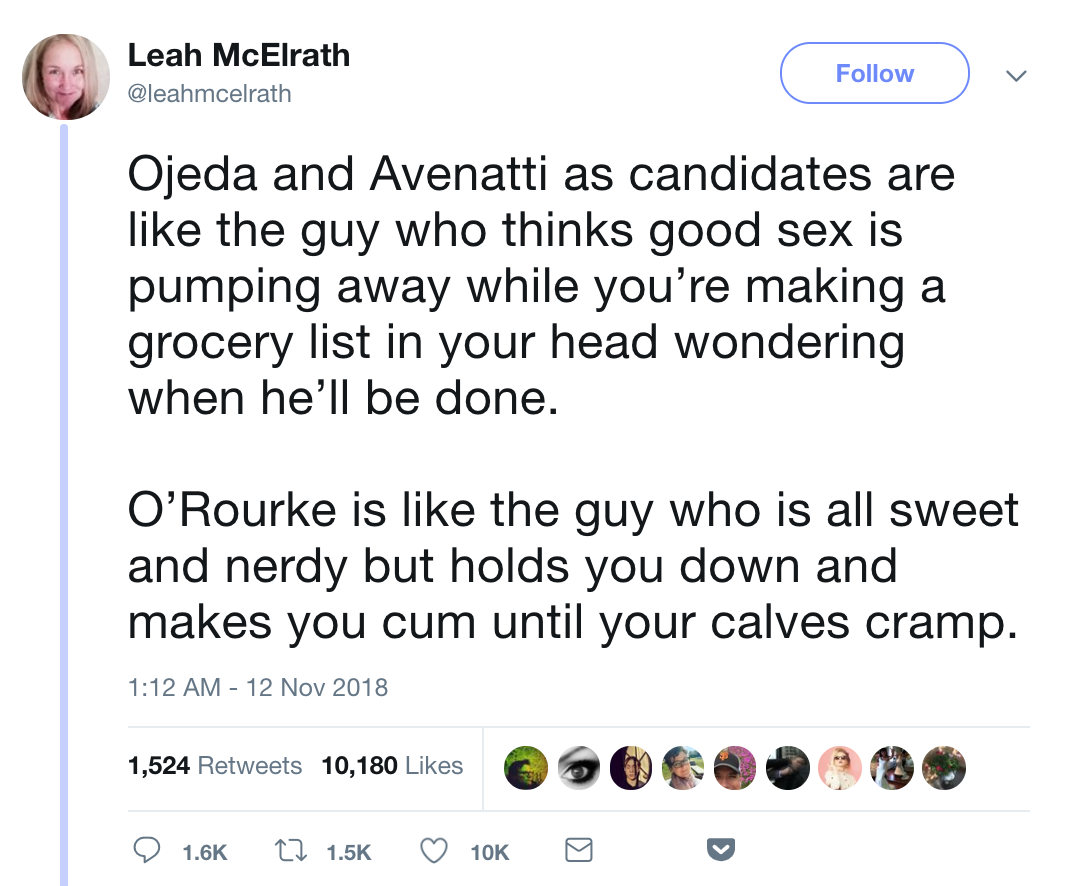
Task: Like the tweet with heart icon
Action: tap(434, 851)
